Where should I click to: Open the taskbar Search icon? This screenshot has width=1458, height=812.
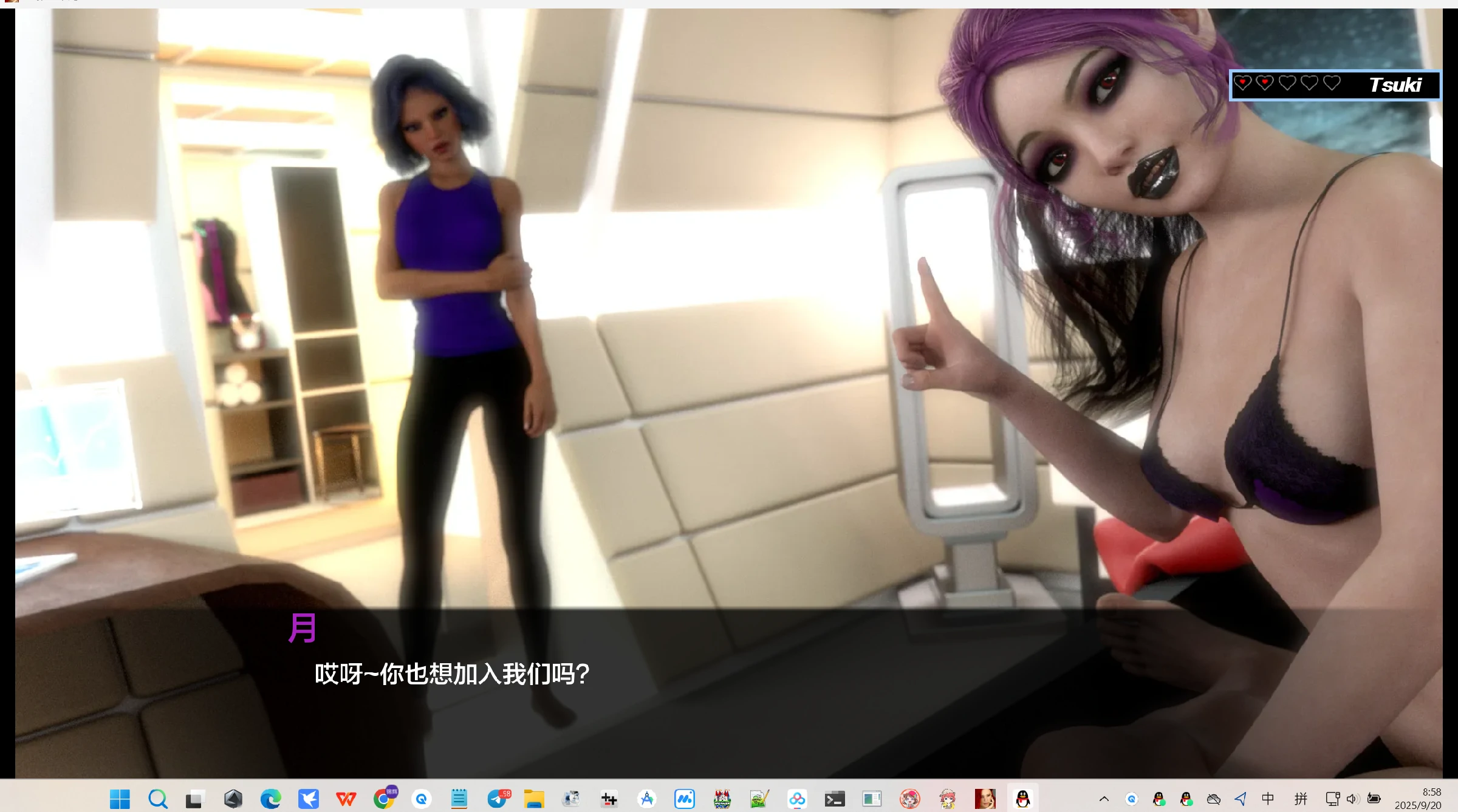(x=157, y=799)
